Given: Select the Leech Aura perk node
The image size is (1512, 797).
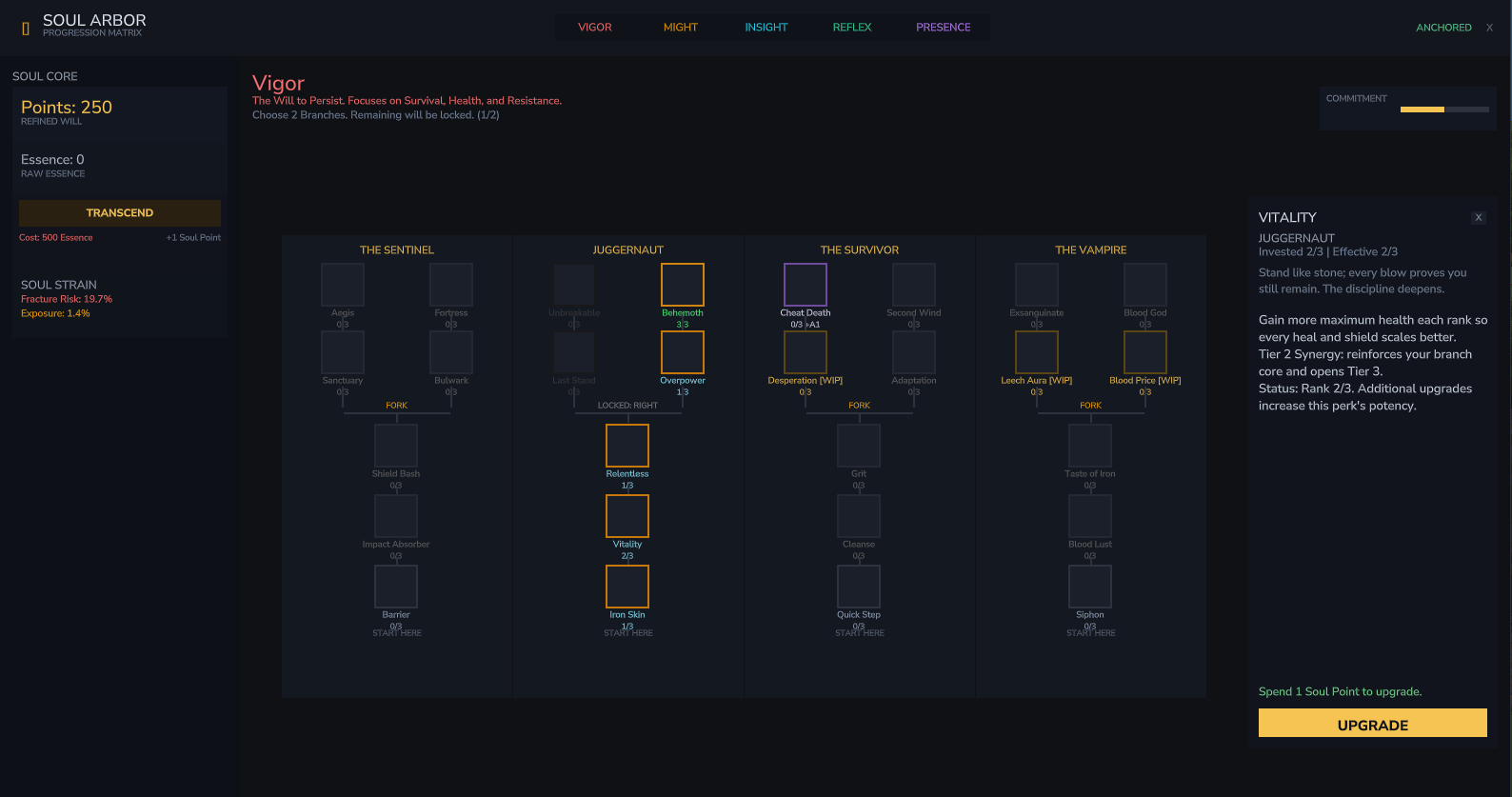Looking at the screenshot, I should (x=1037, y=352).
